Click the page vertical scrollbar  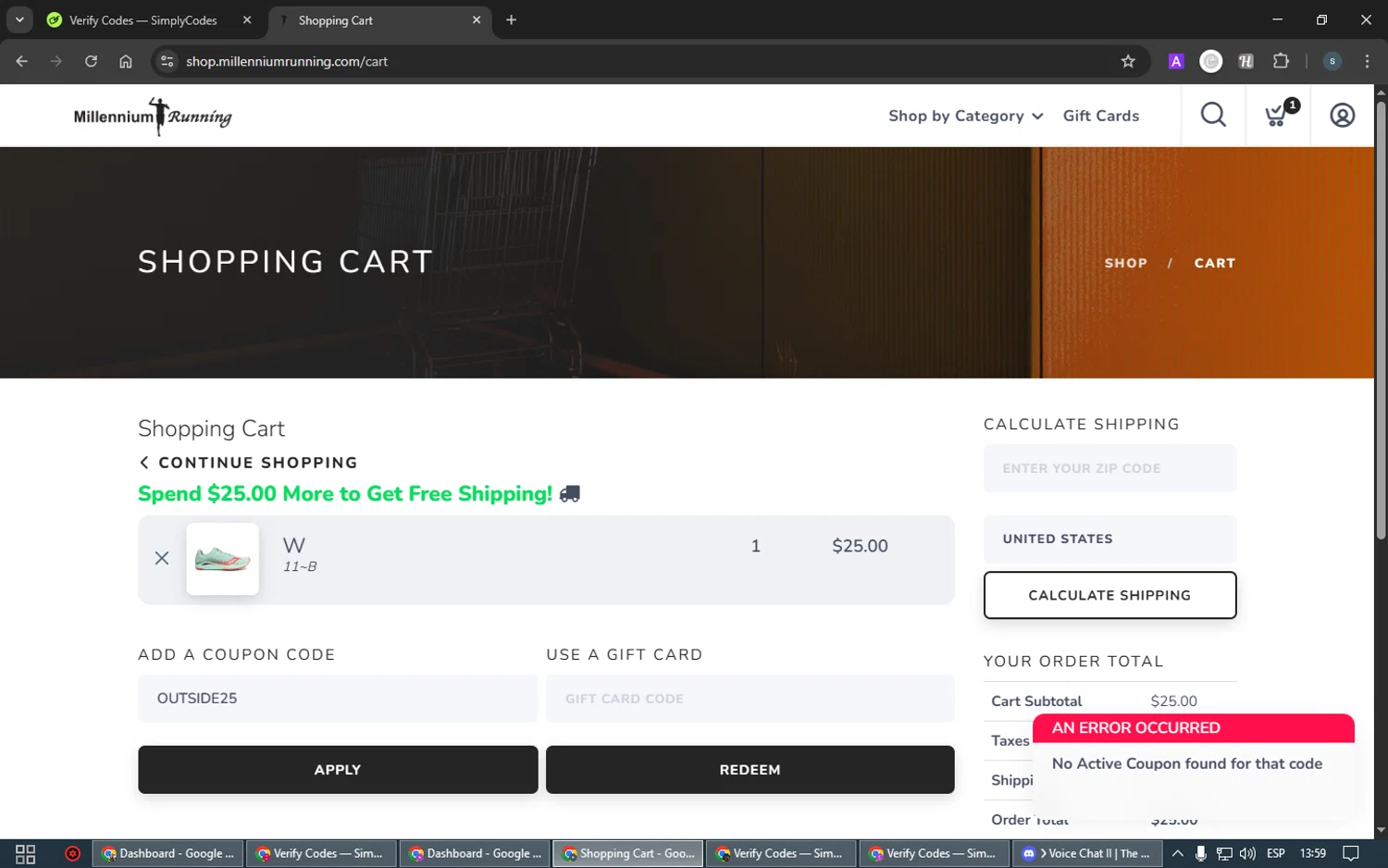click(x=1381, y=319)
